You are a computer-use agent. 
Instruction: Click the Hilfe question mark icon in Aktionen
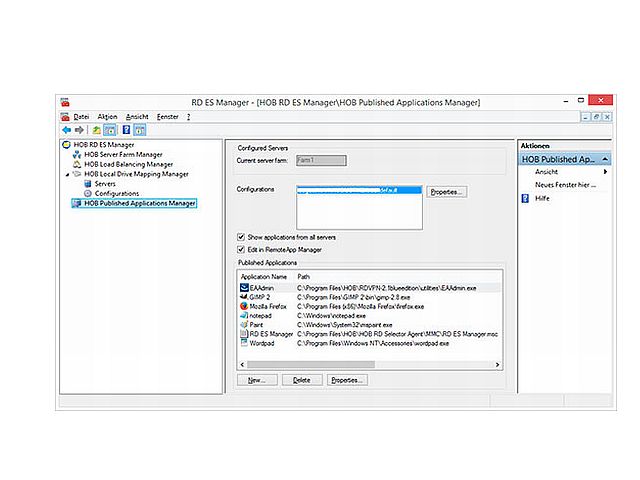point(525,198)
